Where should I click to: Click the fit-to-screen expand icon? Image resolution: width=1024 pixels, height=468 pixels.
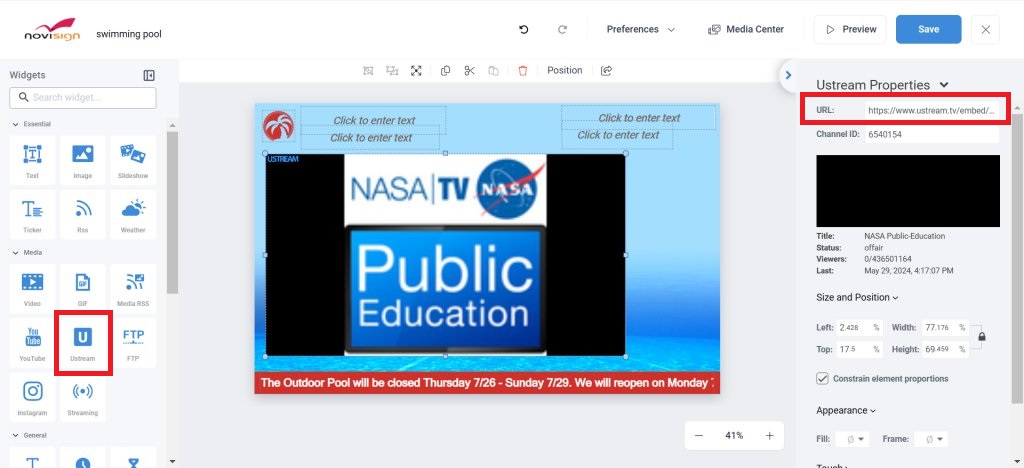pos(416,70)
